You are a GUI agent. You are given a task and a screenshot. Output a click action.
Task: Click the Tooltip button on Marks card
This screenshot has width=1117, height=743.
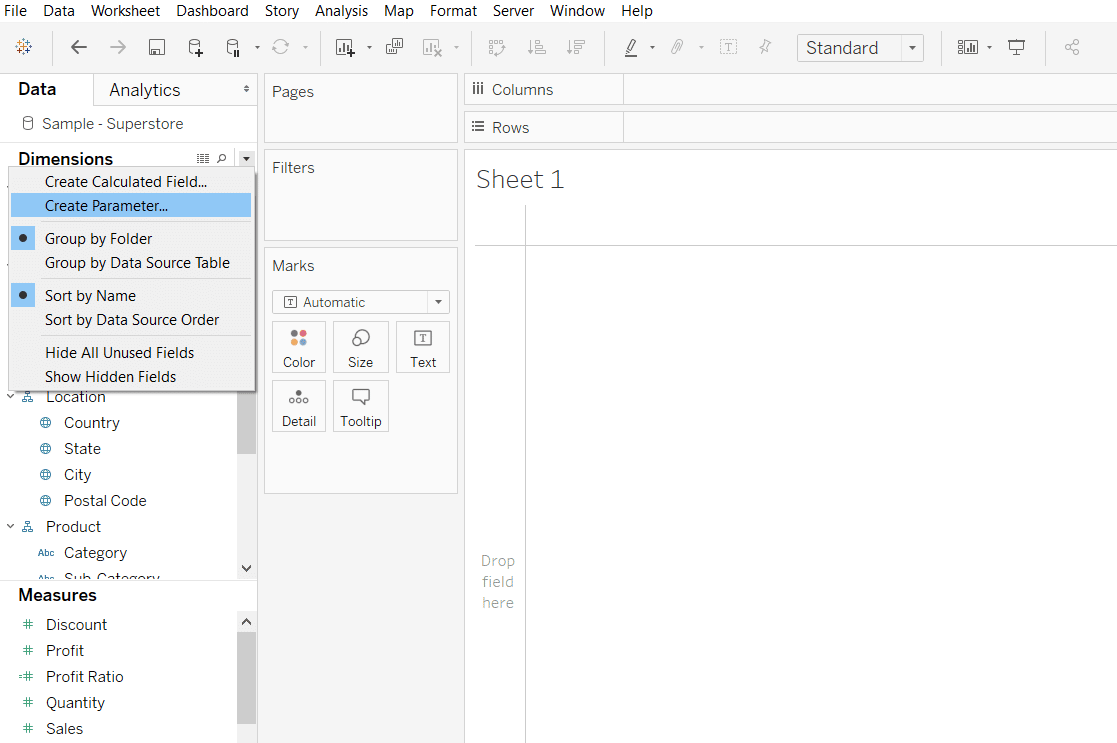coord(360,406)
